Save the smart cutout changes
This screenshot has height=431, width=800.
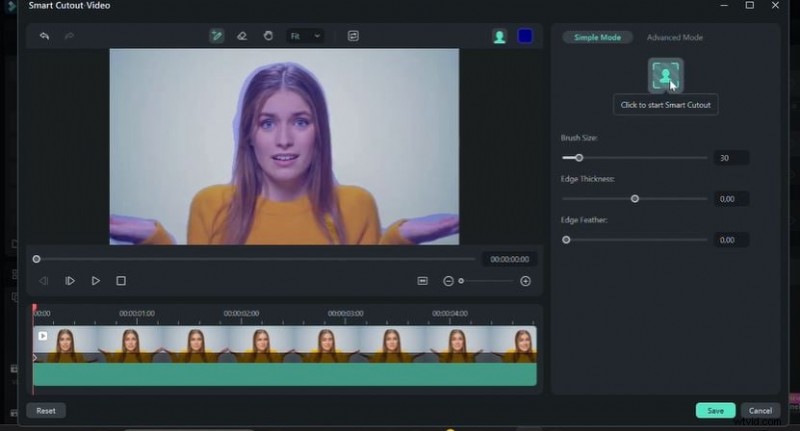(715, 411)
